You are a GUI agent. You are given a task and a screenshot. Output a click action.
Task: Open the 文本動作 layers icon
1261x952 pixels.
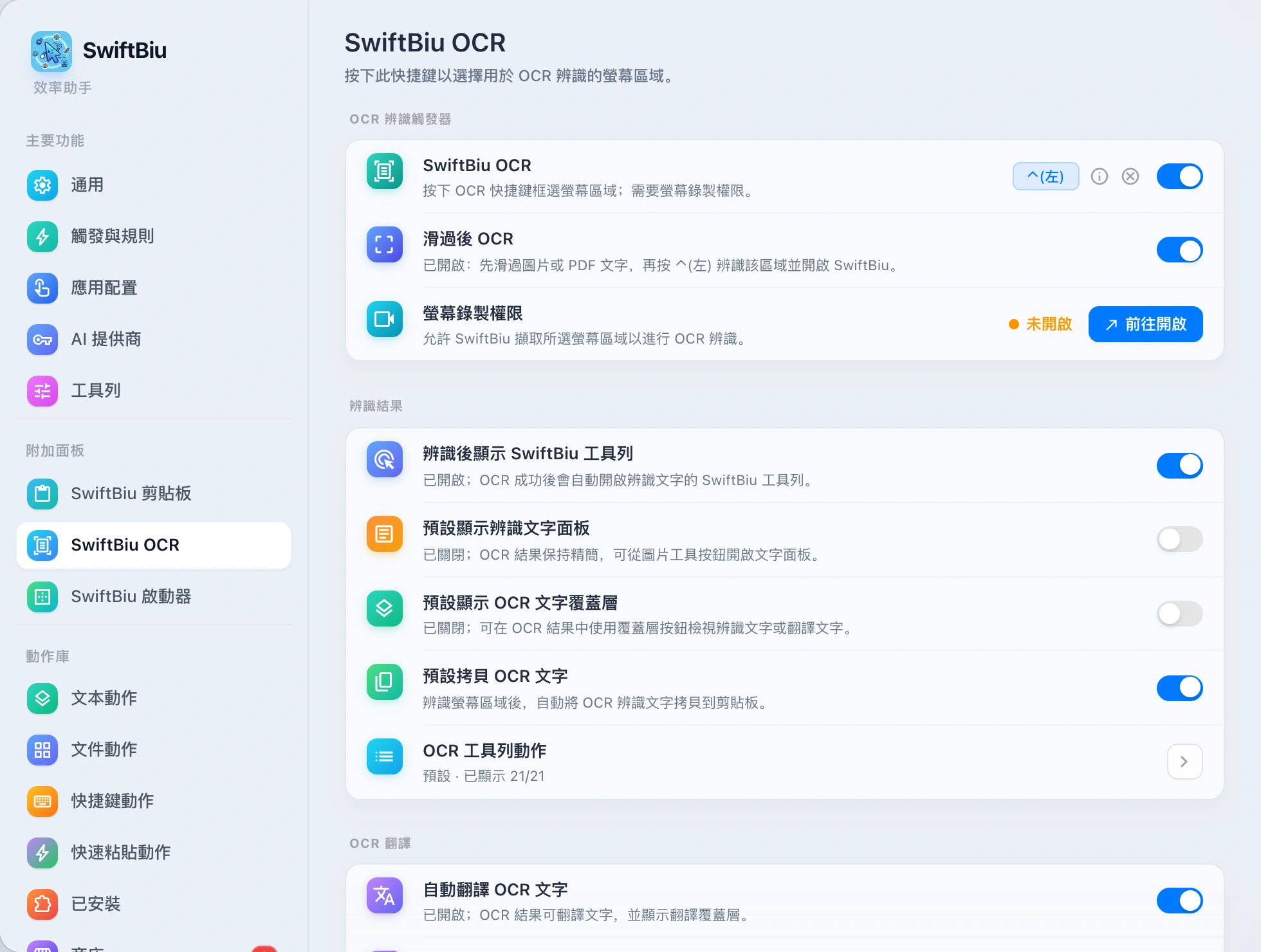(42, 699)
